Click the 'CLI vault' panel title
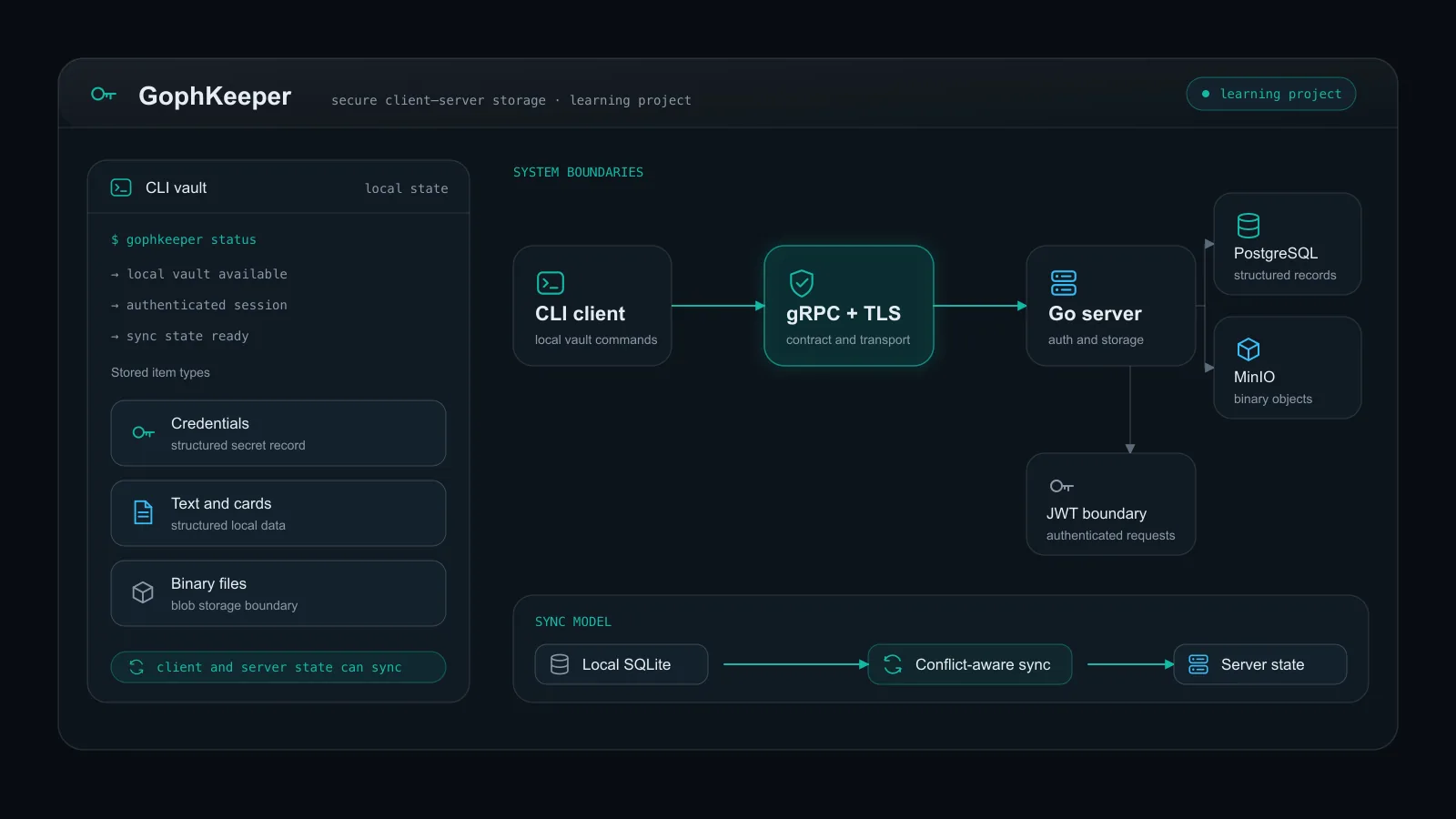Viewport: 1456px width, 819px height. (177, 187)
